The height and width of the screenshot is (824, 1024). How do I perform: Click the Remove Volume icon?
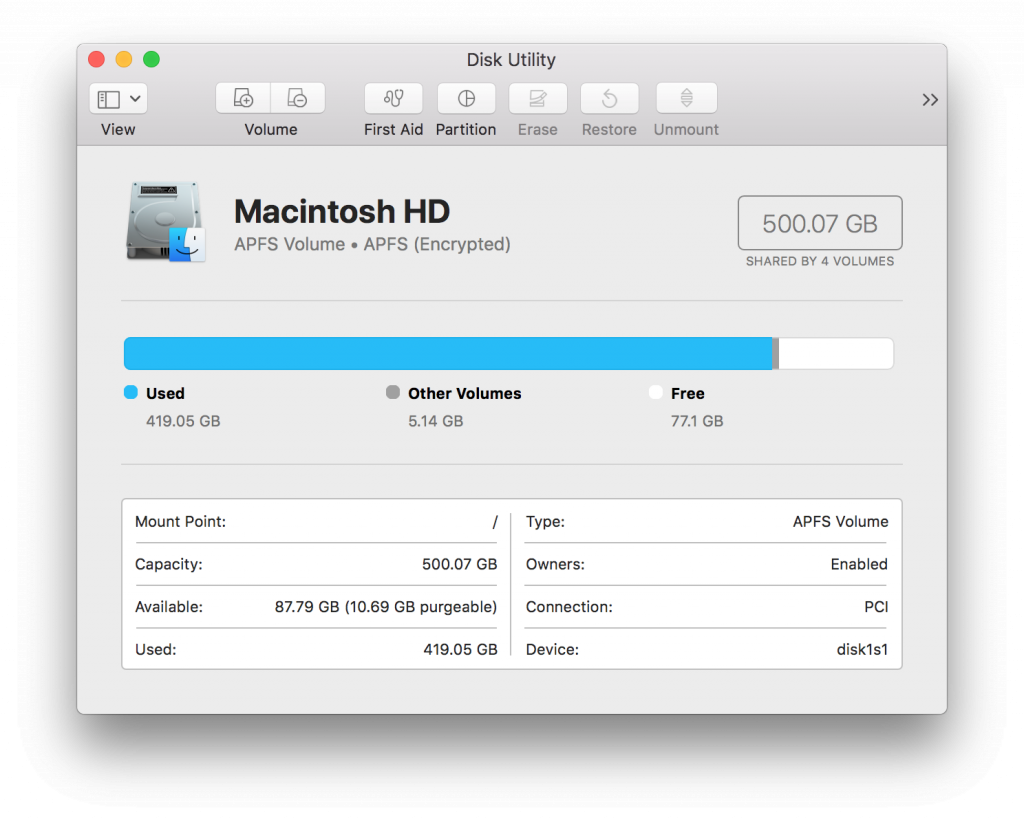pyautogui.click(x=298, y=99)
